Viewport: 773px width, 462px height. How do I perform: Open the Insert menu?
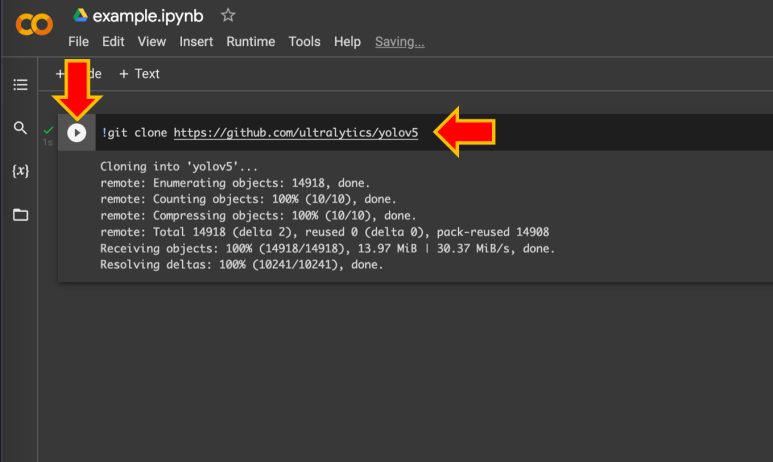[x=196, y=42]
